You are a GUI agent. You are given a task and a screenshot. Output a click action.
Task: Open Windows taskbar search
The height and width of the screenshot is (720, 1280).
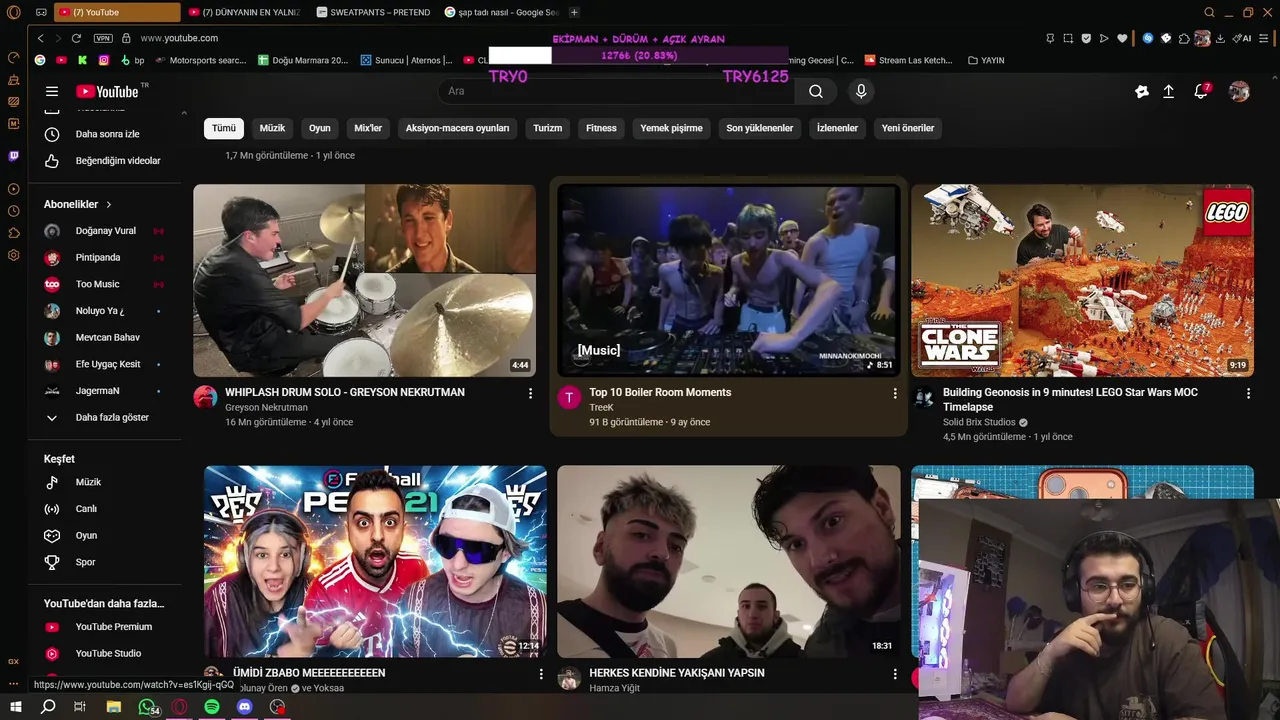coord(48,707)
